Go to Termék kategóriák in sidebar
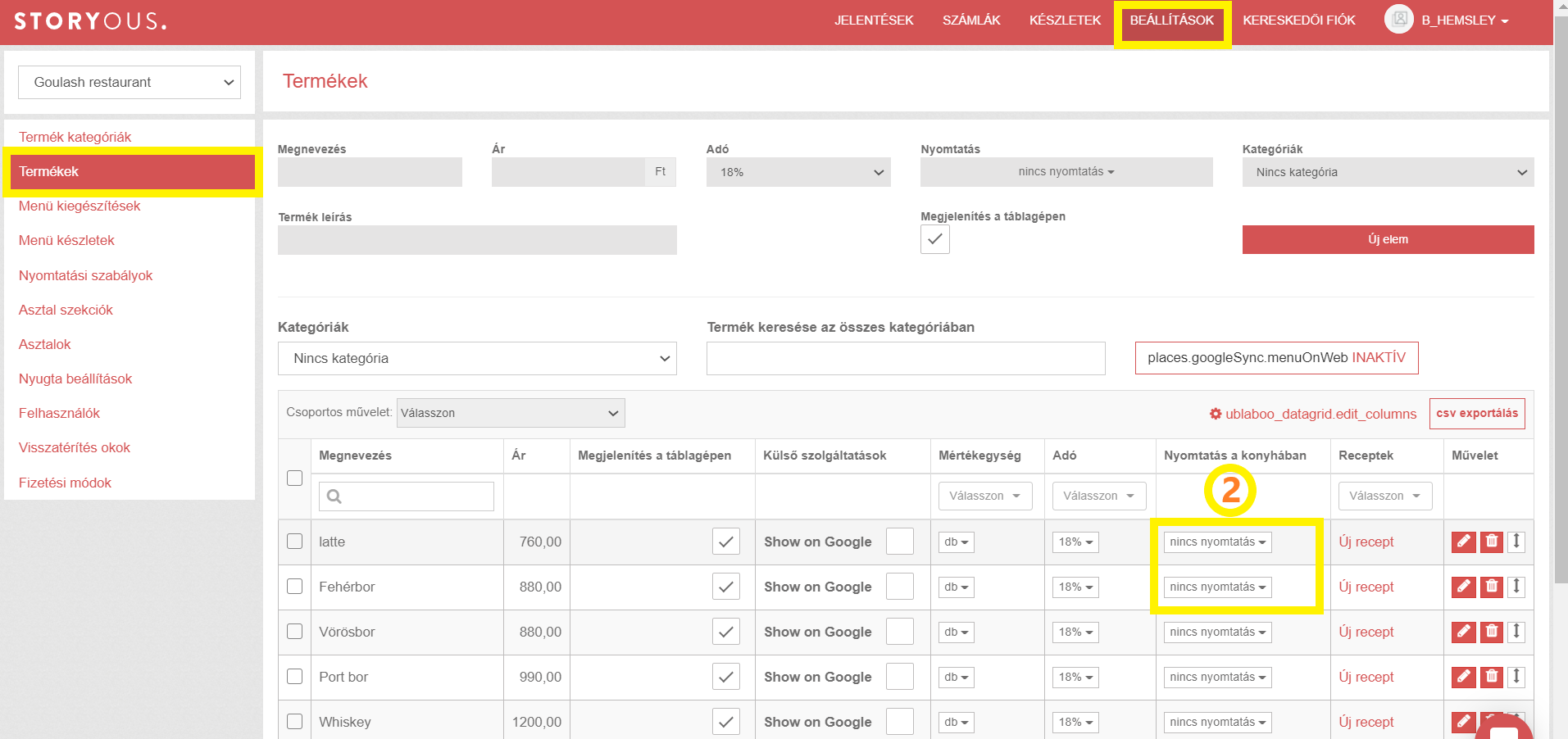The width and height of the screenshot is (1568, 739). [x=75, y=137]
